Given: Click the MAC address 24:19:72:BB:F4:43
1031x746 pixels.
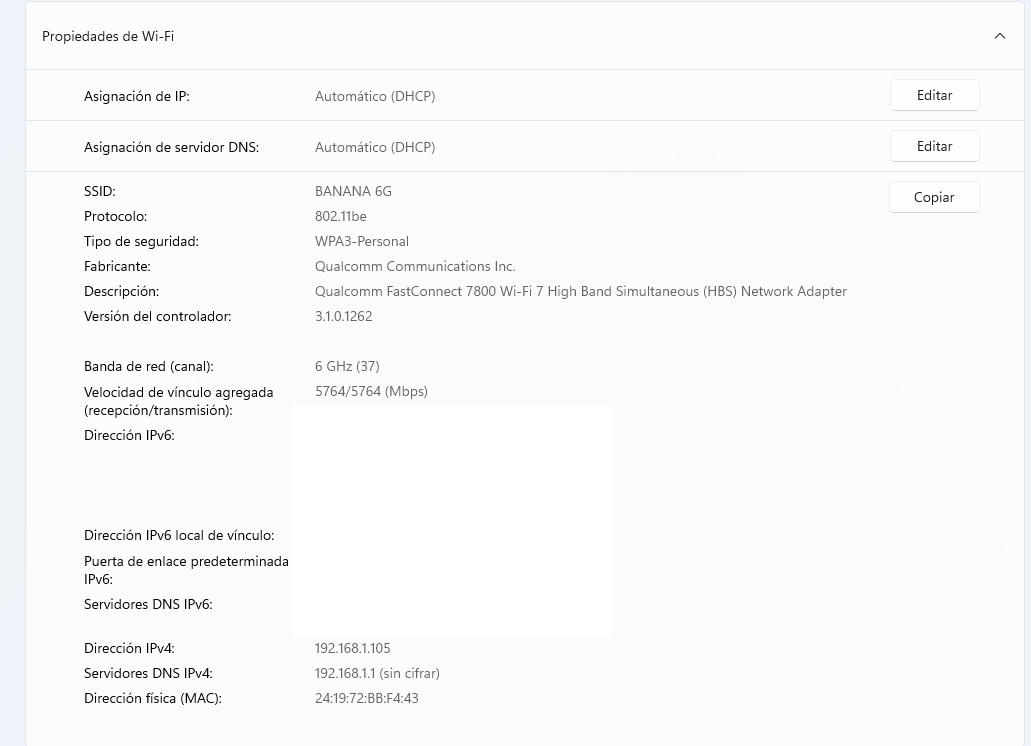Looking at the screenshot, I should 367,698.
